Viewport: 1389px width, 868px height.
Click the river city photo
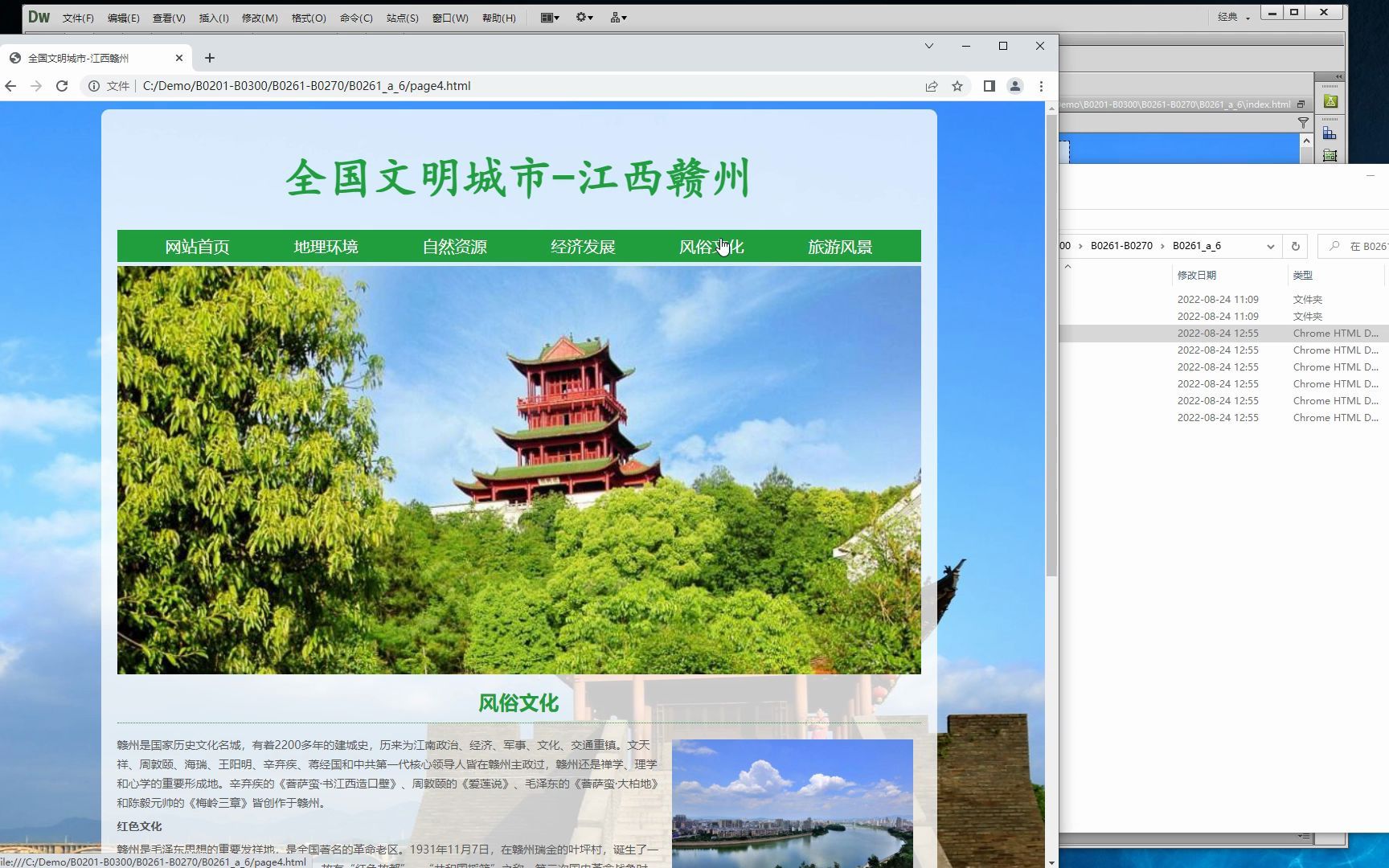[793, 804]
